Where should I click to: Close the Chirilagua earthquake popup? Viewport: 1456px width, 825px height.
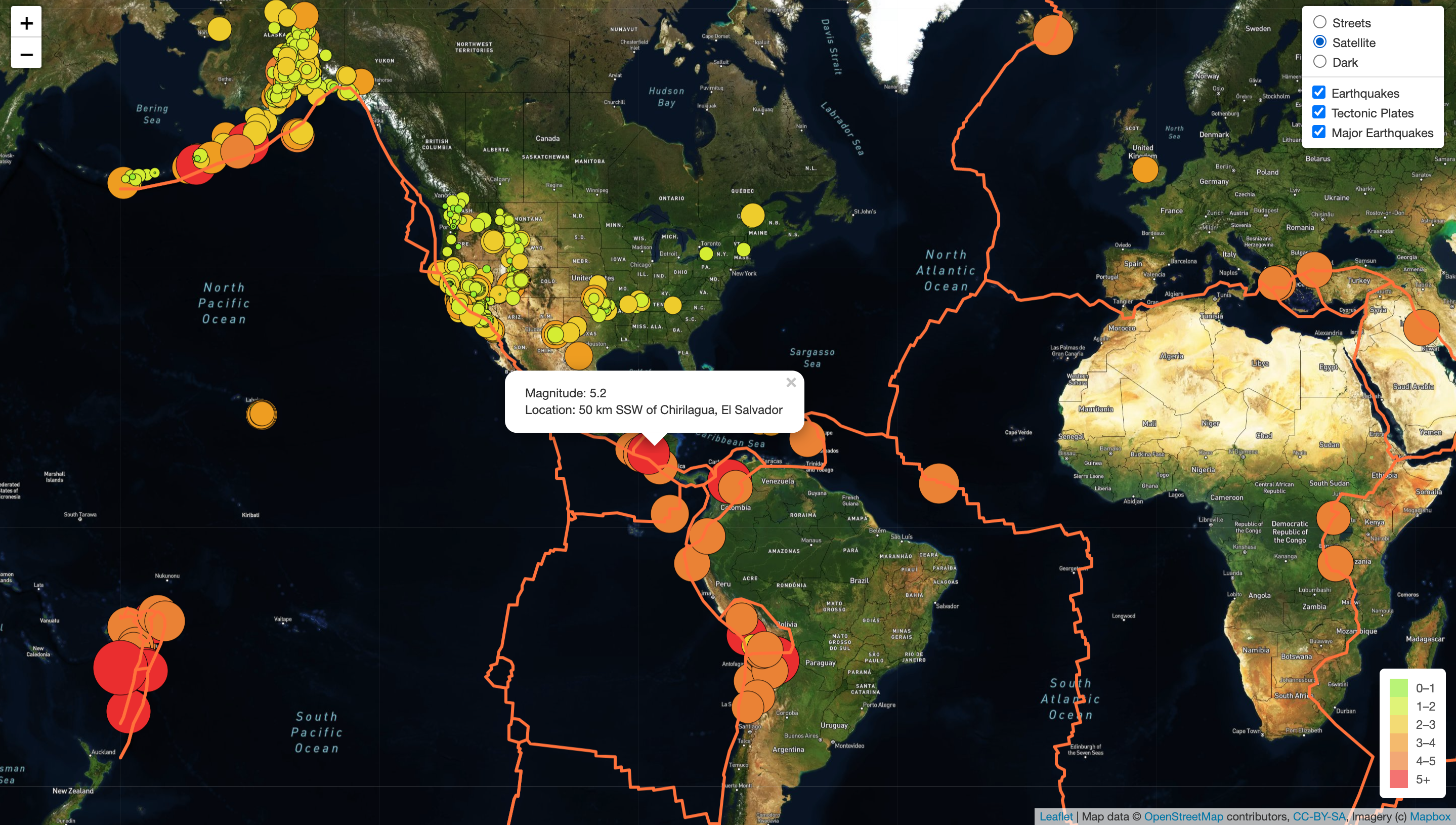pos(791,383)
